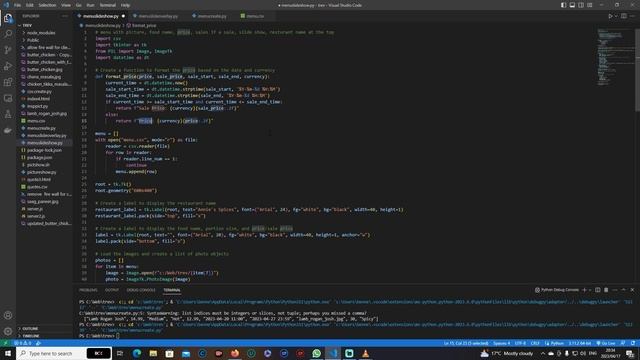
Task: Switch to the Terminal panel tab
Action: 172,290
